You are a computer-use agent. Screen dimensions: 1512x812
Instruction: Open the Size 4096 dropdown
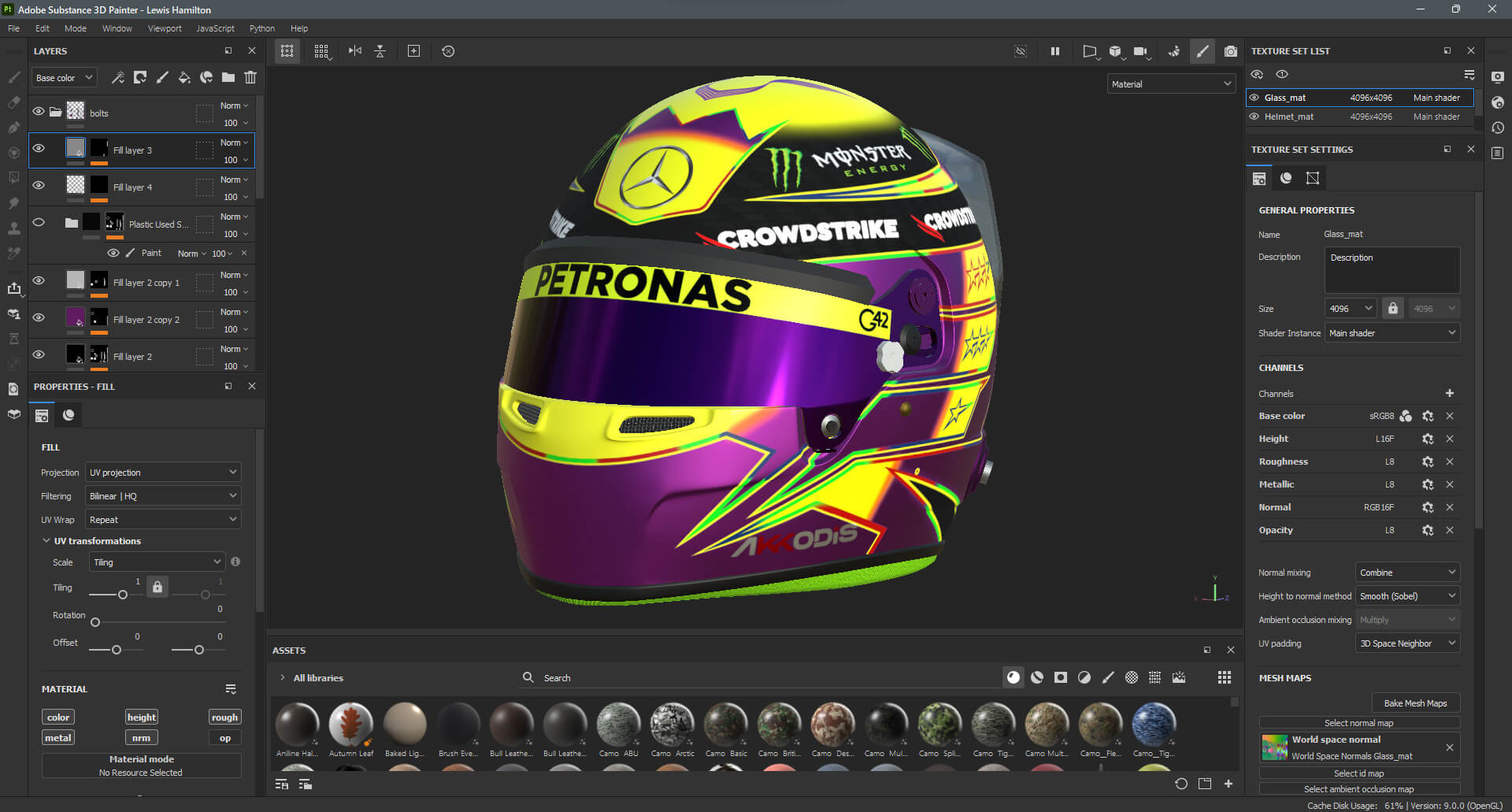coord(1351,309)
